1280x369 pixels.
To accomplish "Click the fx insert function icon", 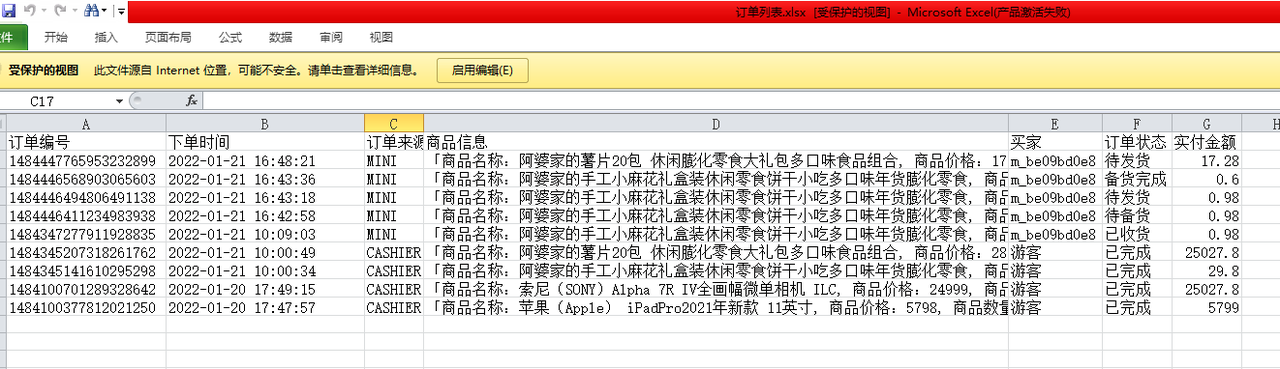I will pos(192,101).
